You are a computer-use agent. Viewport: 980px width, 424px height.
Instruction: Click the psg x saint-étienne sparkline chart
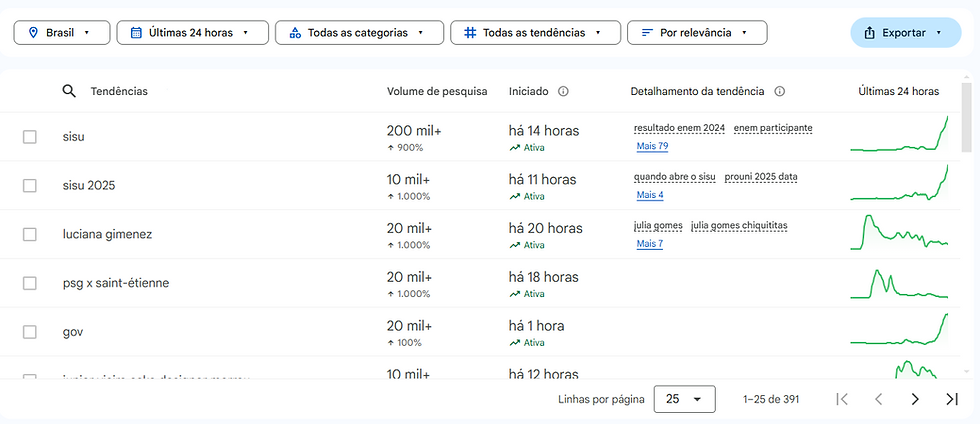tap(899, 283)
